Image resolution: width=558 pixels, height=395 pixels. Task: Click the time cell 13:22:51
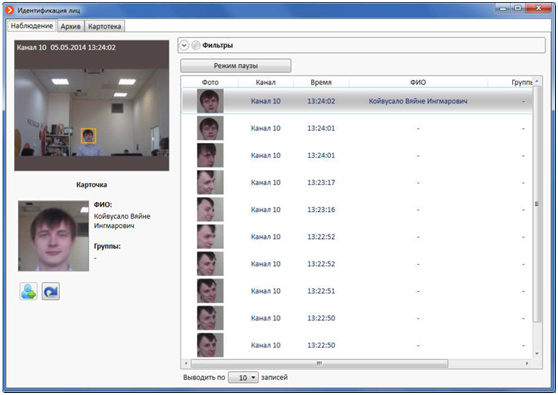tap(321, 291)
